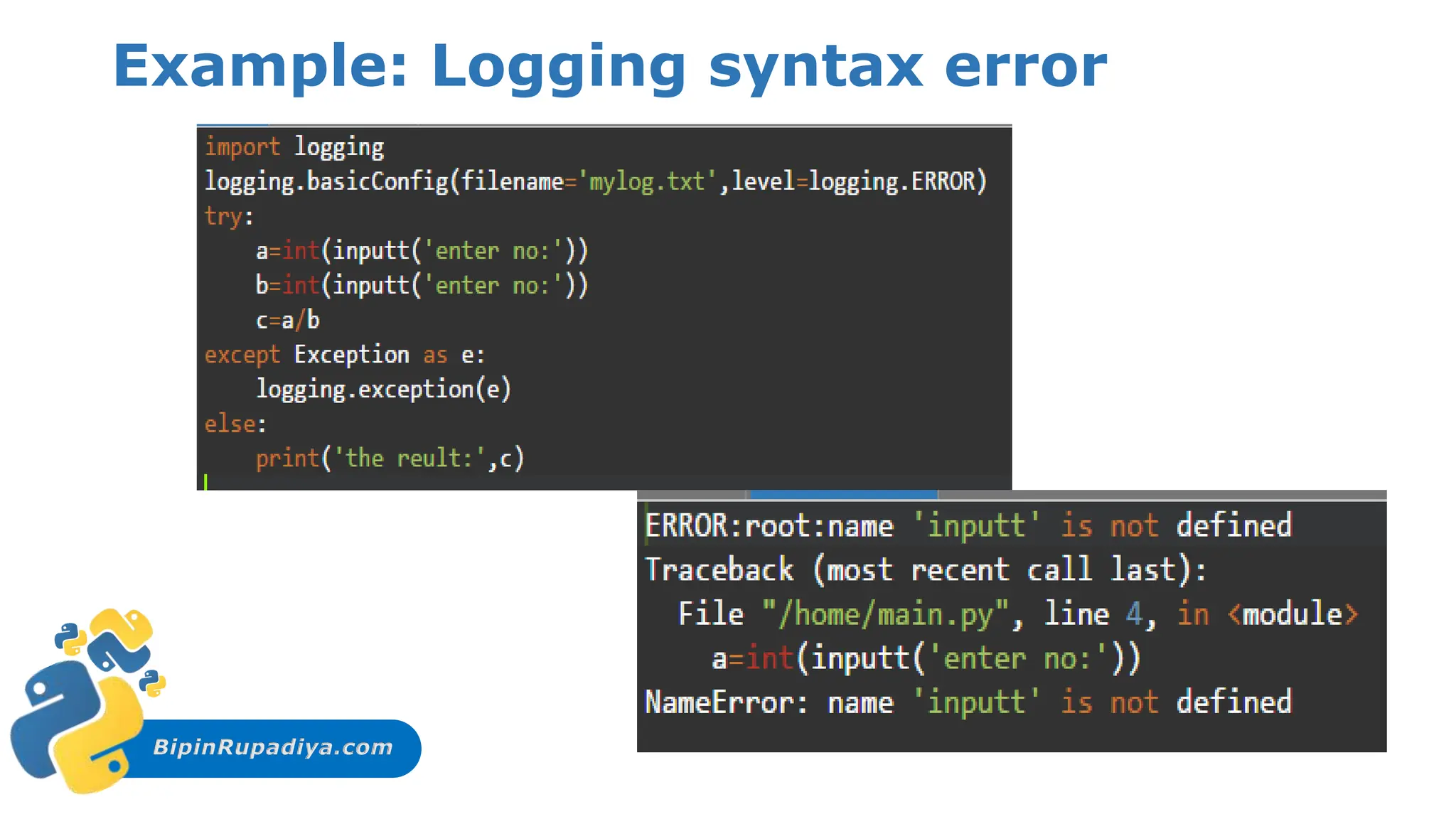The height and width of the screenshot is (819, 1456).
Task: Click the 'logging.exception(e)' line
Action: [x=383, y=390]
